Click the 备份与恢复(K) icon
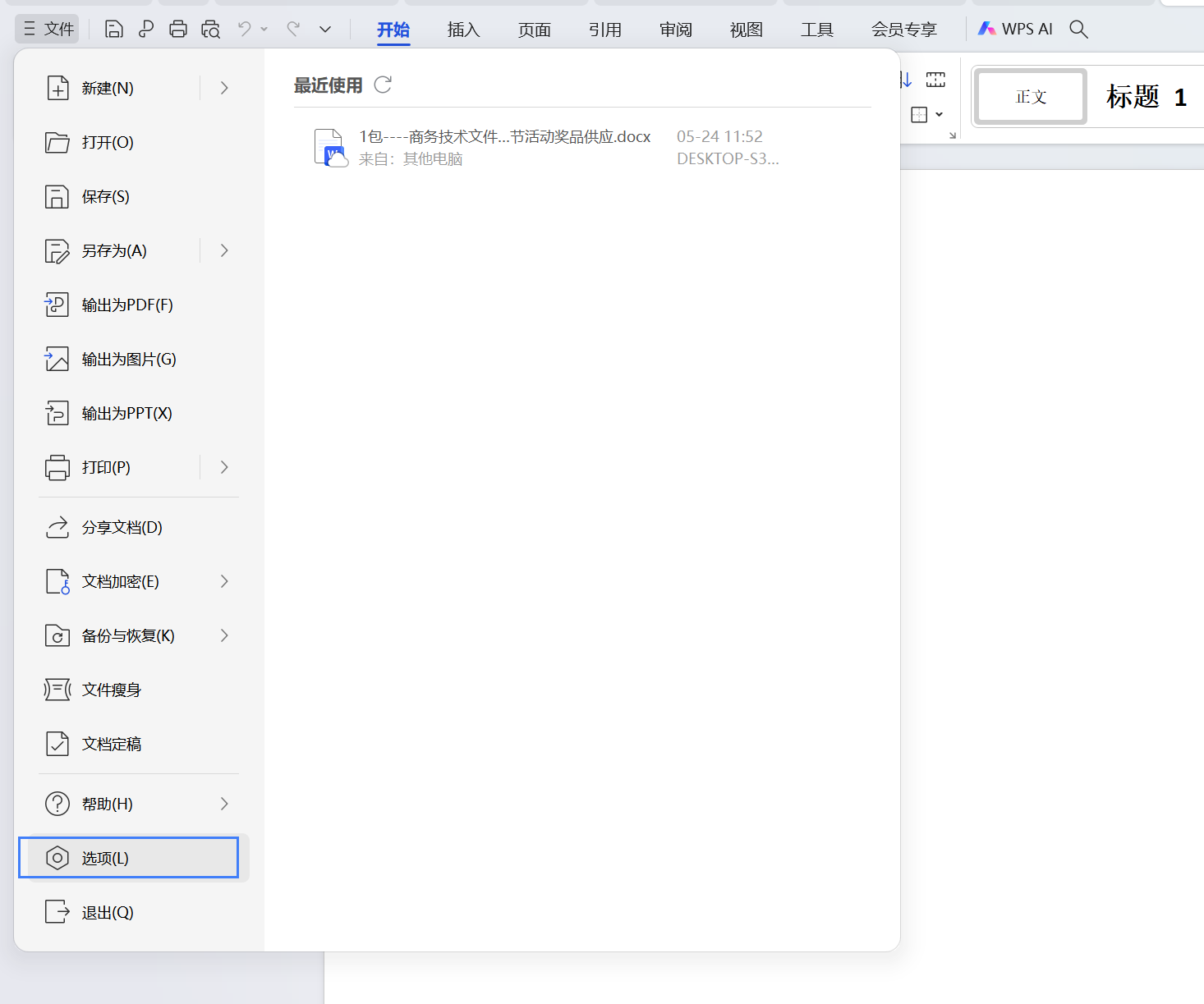Image resolution: width=1204 pixels, height=1004 pixels. tap(57, 635)
